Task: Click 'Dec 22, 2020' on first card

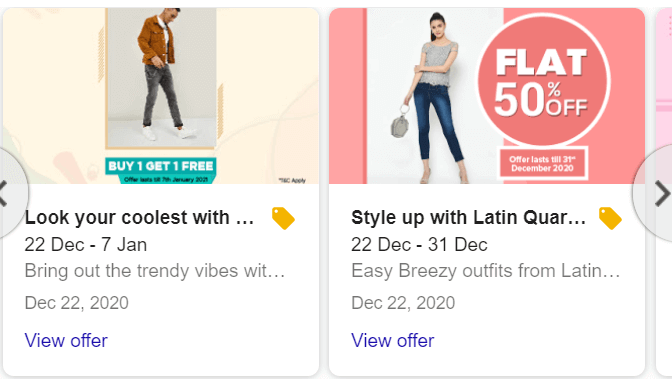Action: (76, 303)
